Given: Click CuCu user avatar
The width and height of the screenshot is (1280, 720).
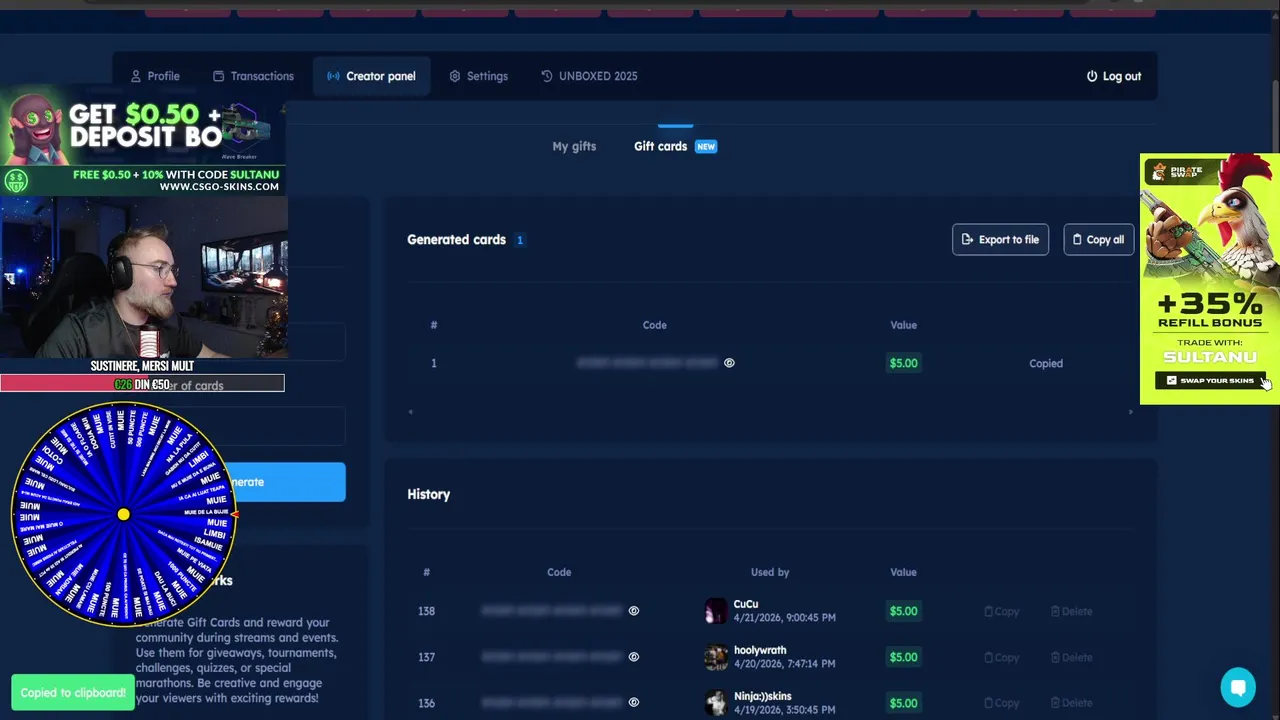Looking at the screenshot, I should click(x=716, y=611).
